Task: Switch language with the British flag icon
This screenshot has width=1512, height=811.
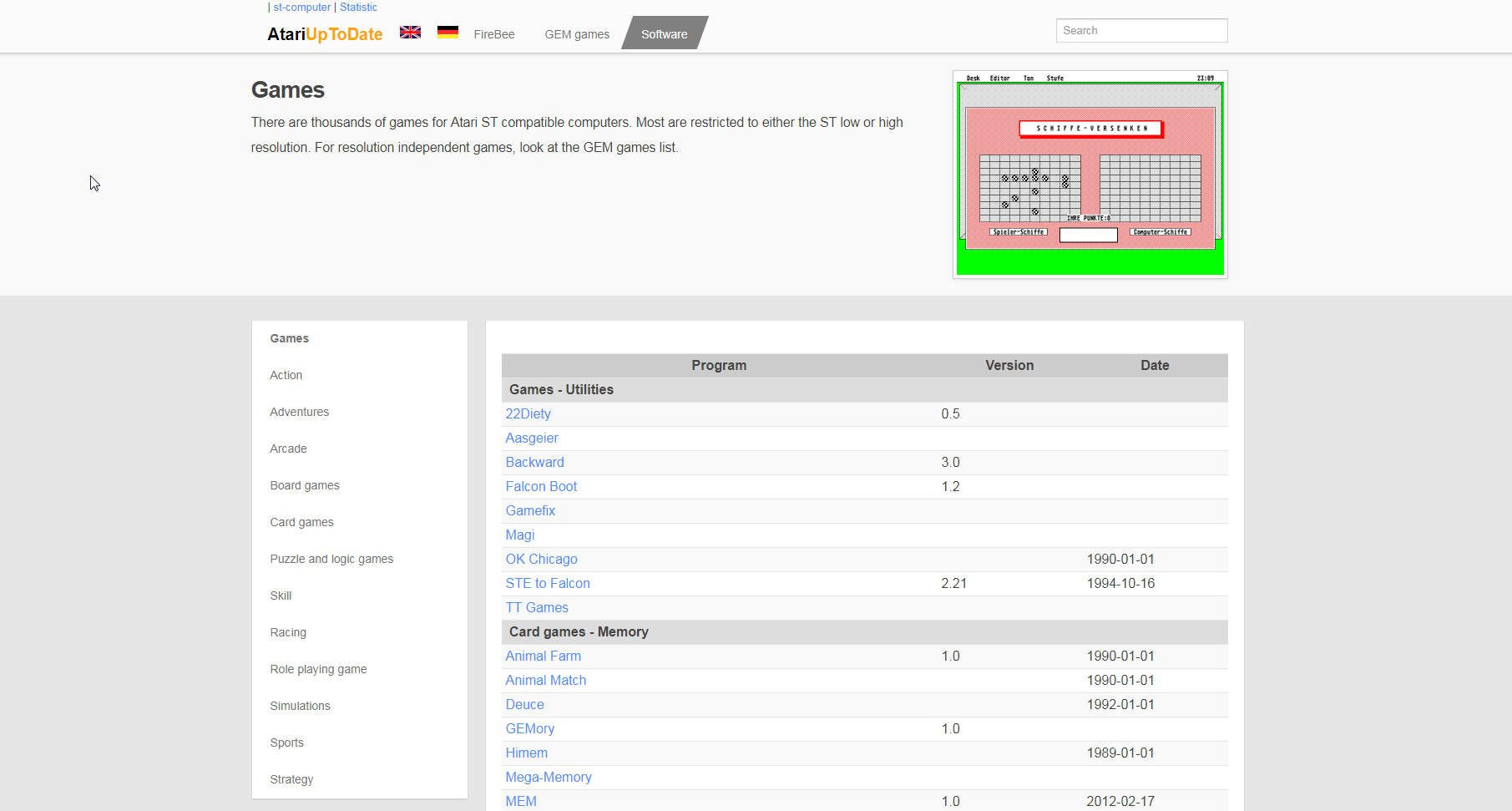Action: 410,33
